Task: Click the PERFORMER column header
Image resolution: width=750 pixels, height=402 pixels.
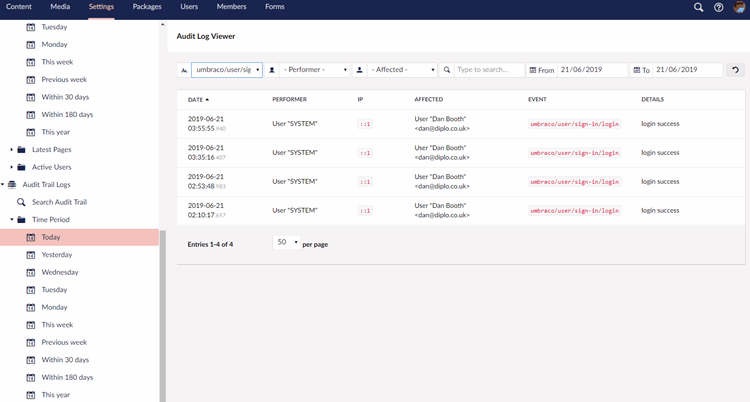Action: [x=289, y=100]
